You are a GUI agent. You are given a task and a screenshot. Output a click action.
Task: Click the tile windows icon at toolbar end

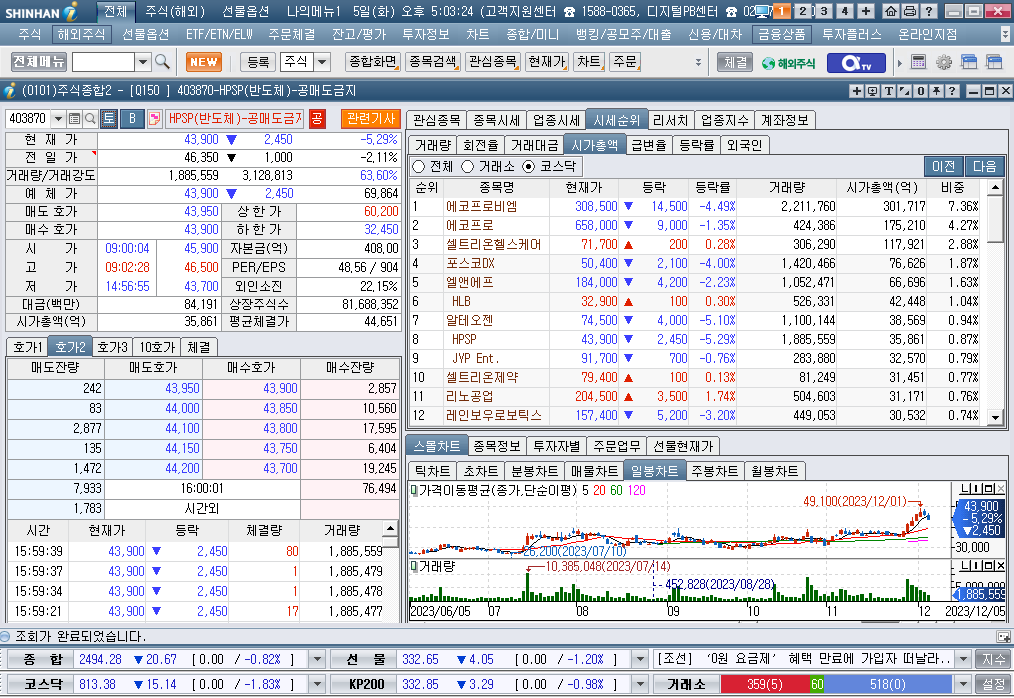pyautogui.click(x=993, y=62)
